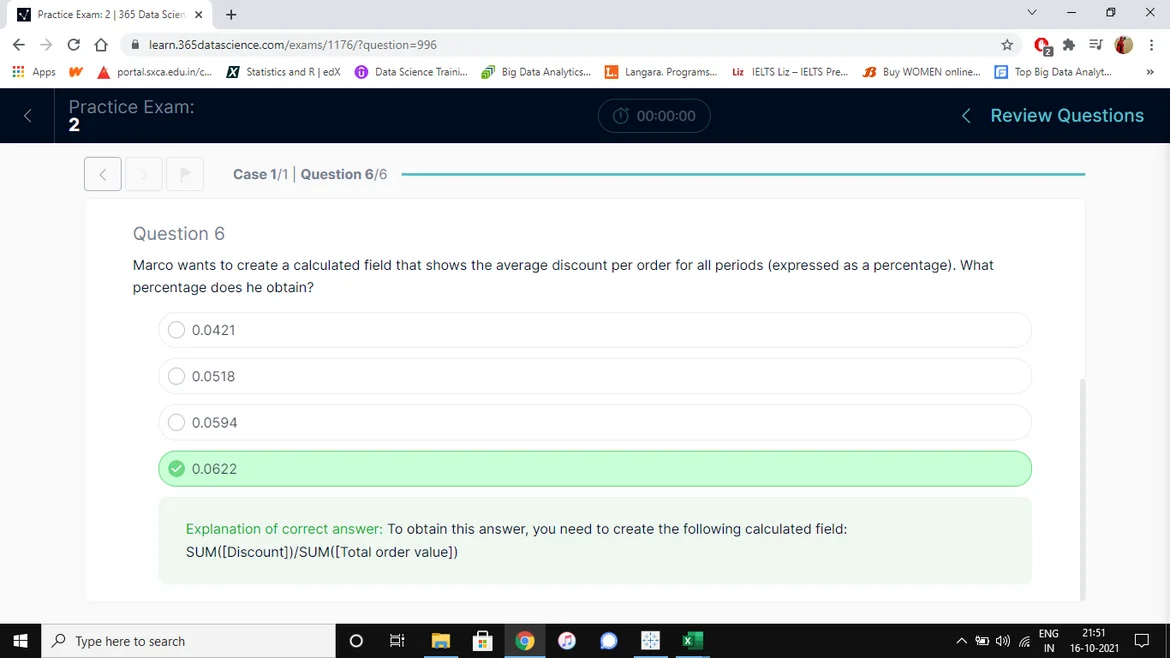
Task: Show hidden system tray icons
Action: click(x=961, y=641)
